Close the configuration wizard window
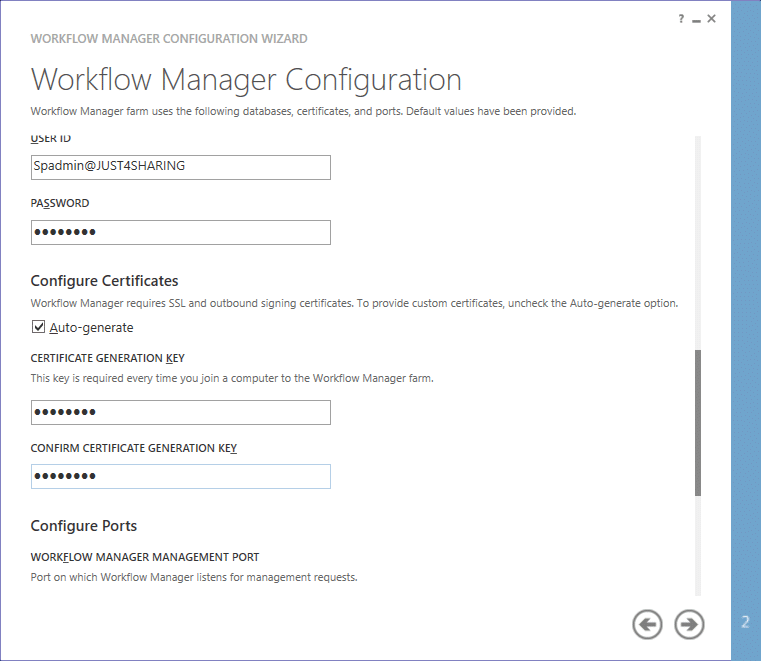This screenshot has width=761, height=661. (711, 18)
